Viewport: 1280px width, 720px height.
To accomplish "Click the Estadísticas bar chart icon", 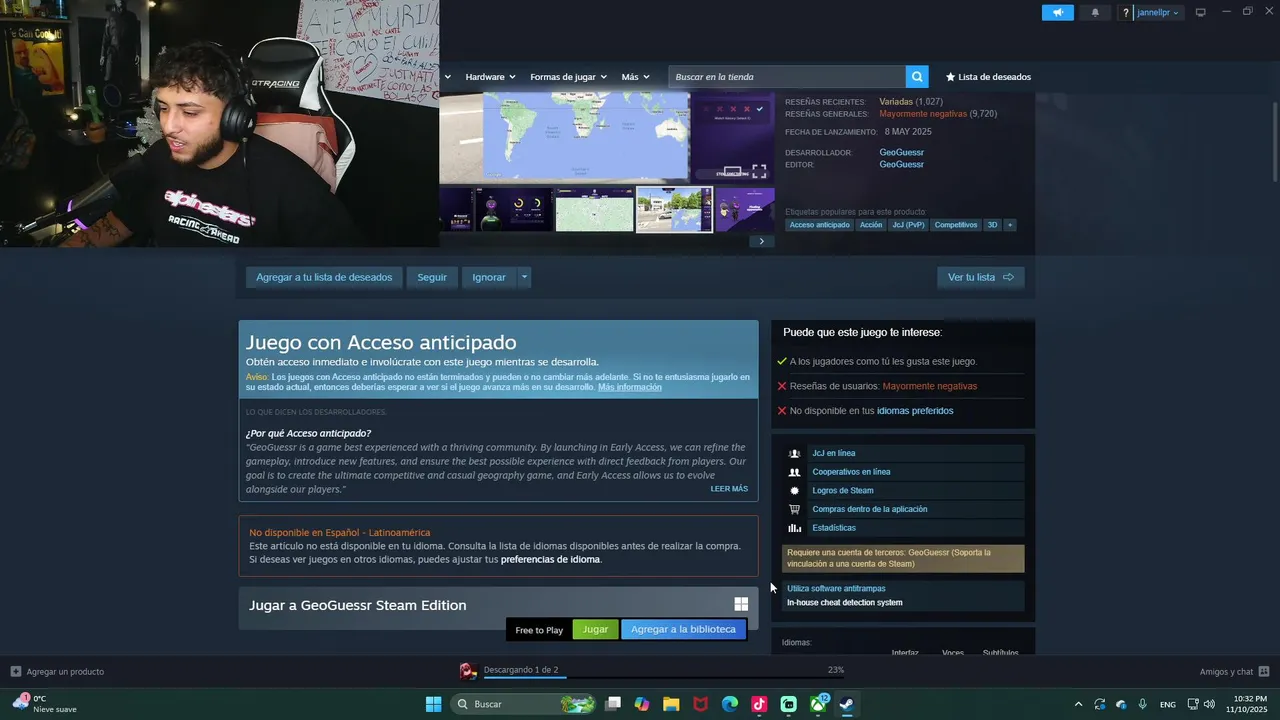I will (795, 528).
